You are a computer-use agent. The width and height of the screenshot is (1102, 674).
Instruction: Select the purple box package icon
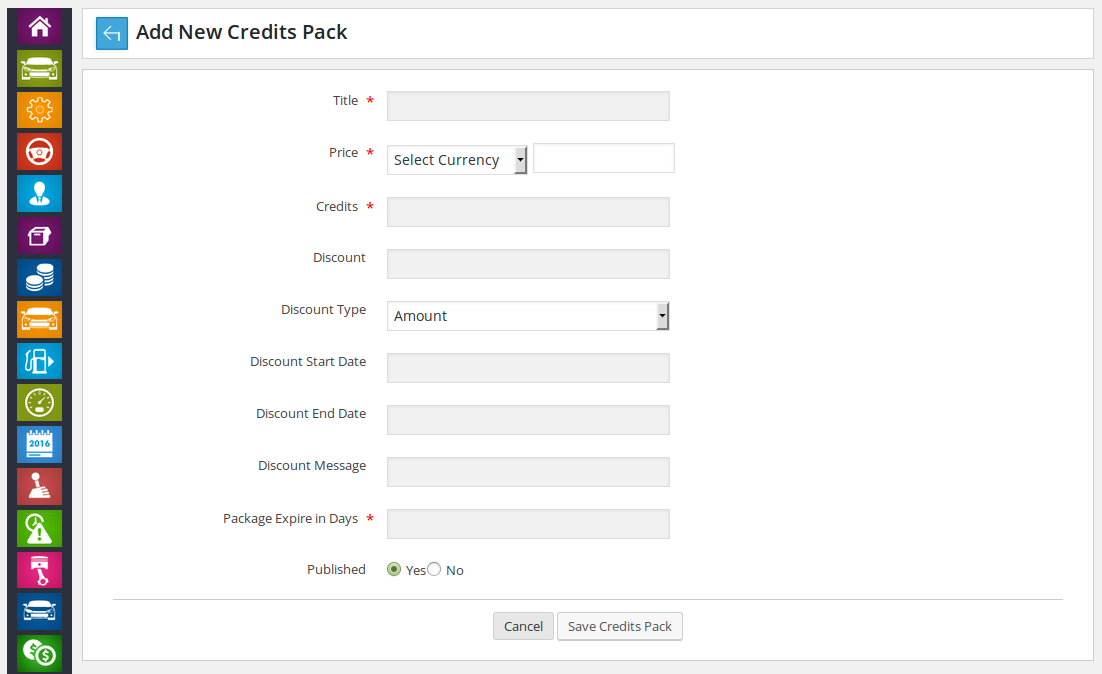click(x=39, y=235)
